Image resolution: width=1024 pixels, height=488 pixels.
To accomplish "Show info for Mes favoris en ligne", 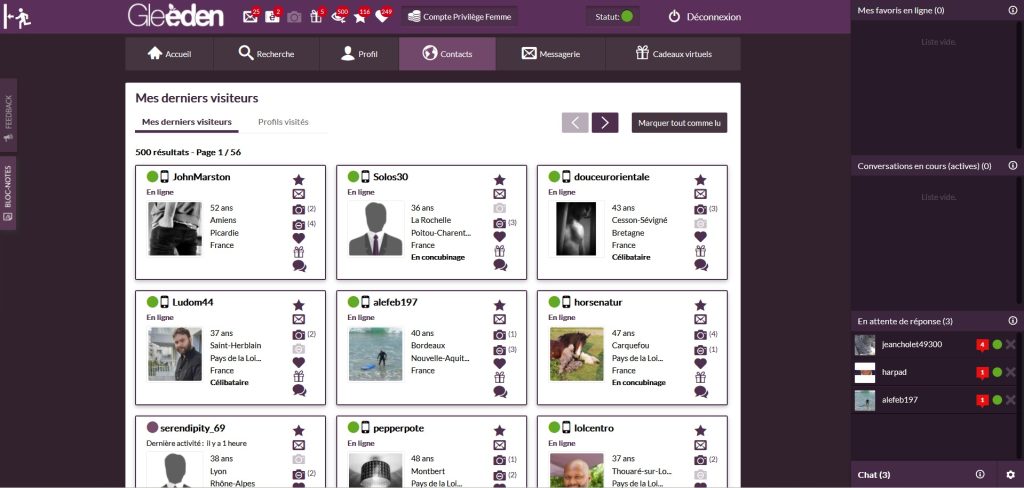I will tap(1012, 10).
